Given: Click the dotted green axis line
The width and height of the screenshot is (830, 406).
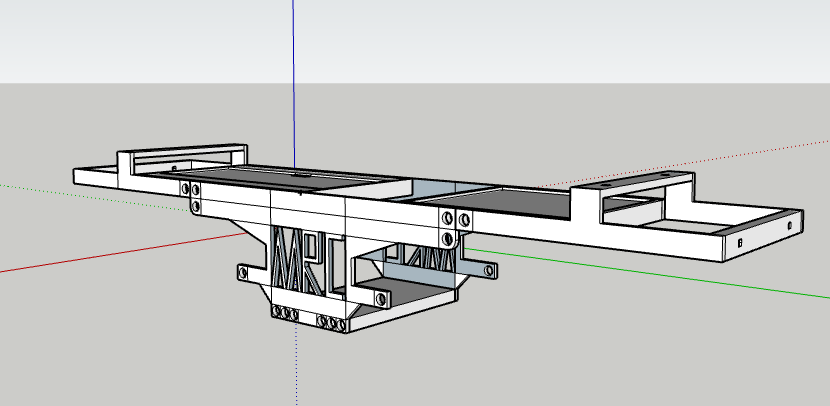Looking at the screenshot, I should (95, 197).
